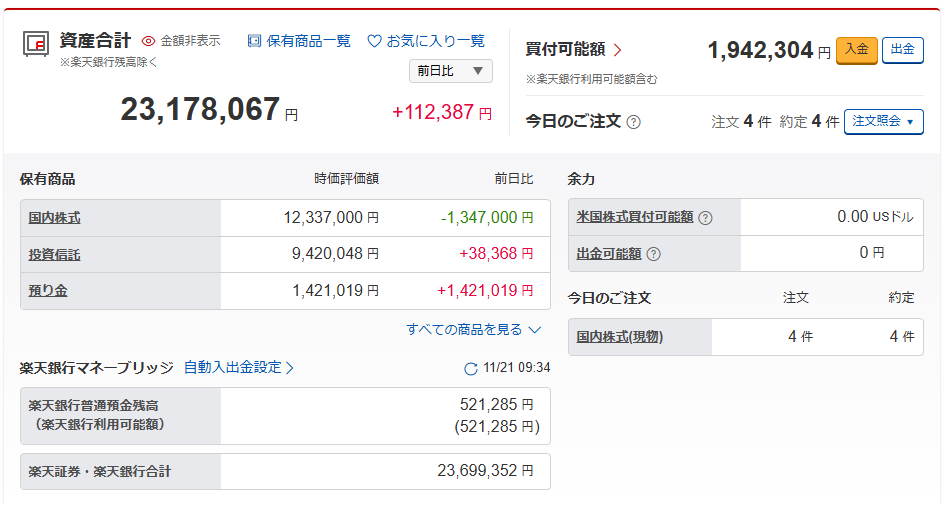Click the 米国株式買付可能額 link

click(635, 217)
